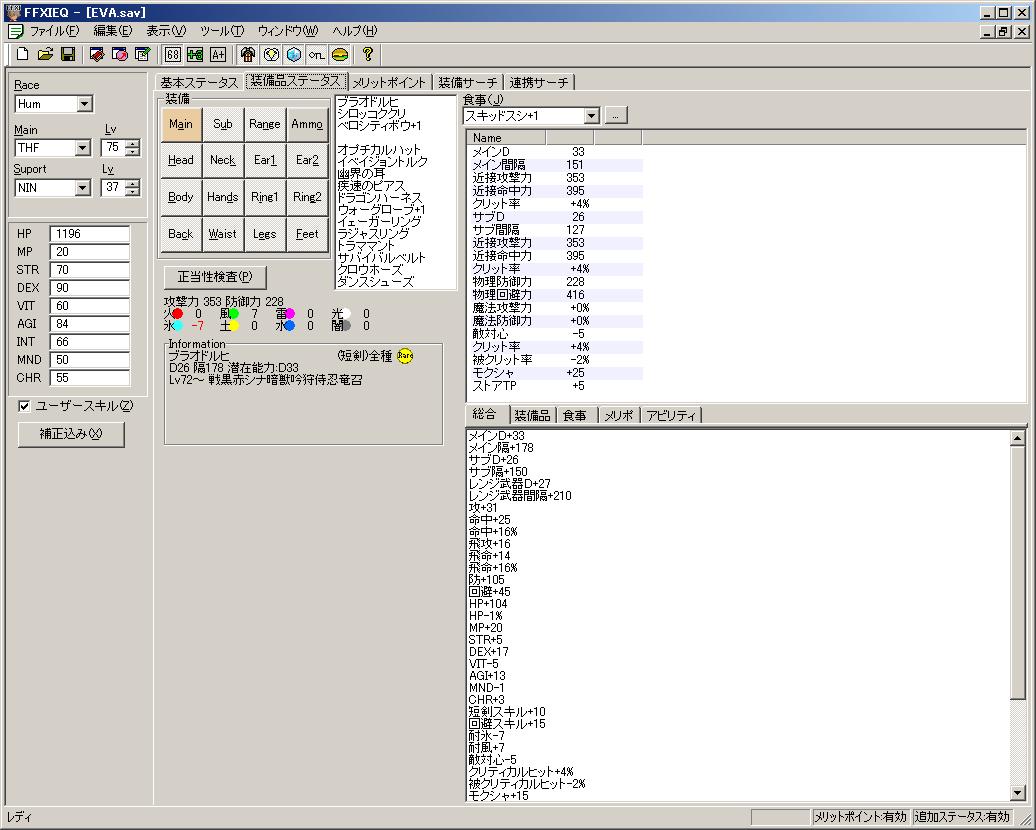Click the armor toolbar icon
Screen dimensions: 1036x830
pyautogui.click(x=248, y=55)
